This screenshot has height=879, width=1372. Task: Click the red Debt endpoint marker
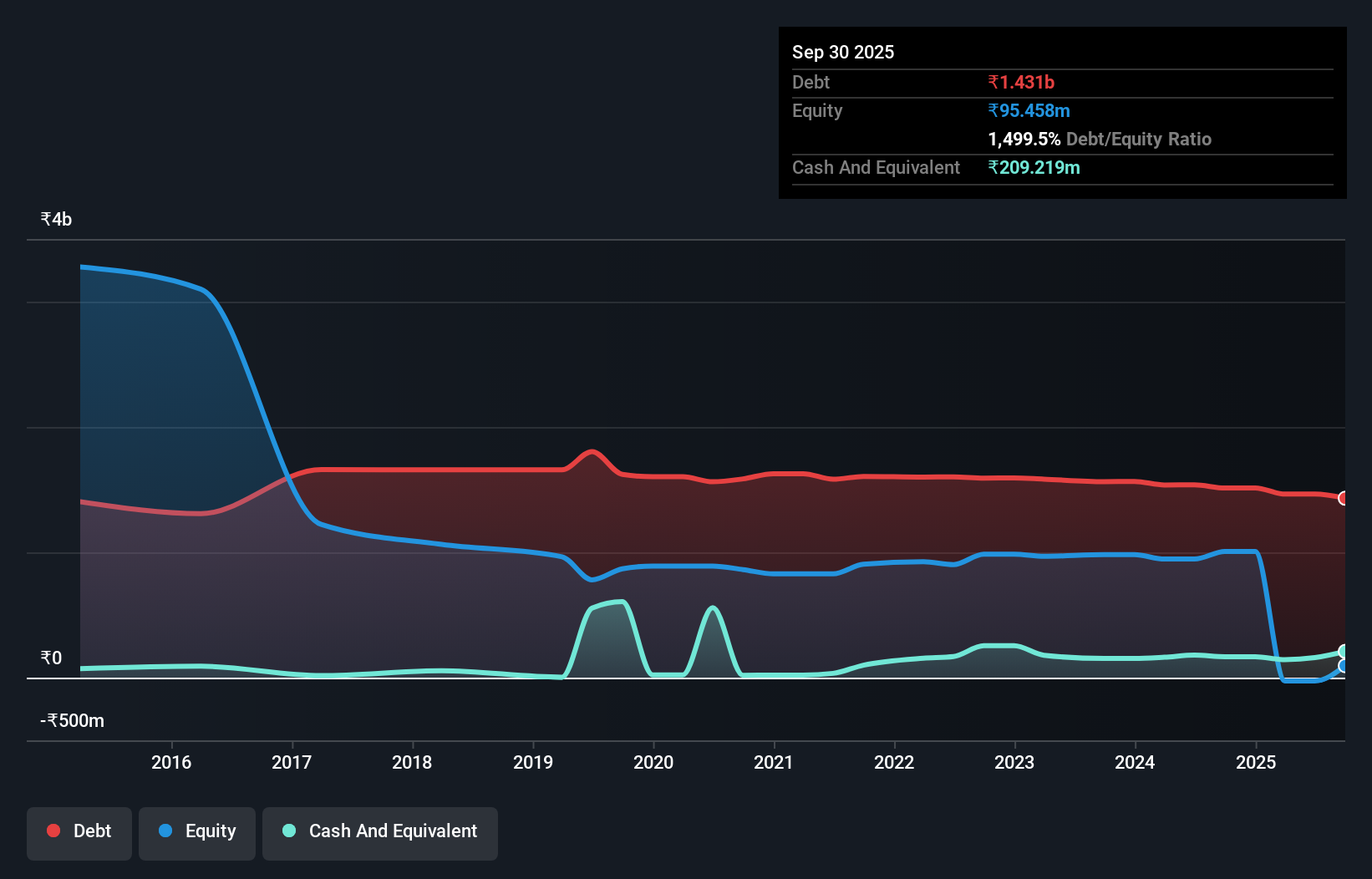[x=1344, y=498]
